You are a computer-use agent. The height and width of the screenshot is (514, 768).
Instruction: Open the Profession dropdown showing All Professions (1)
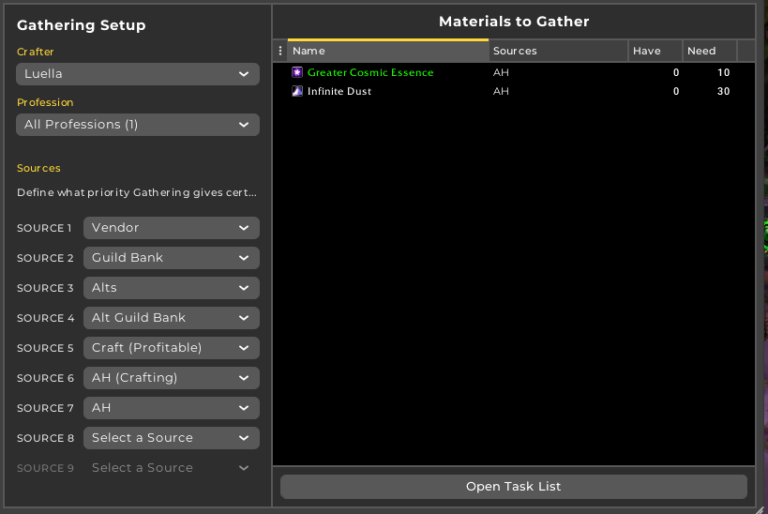click(x=138, y=124)
